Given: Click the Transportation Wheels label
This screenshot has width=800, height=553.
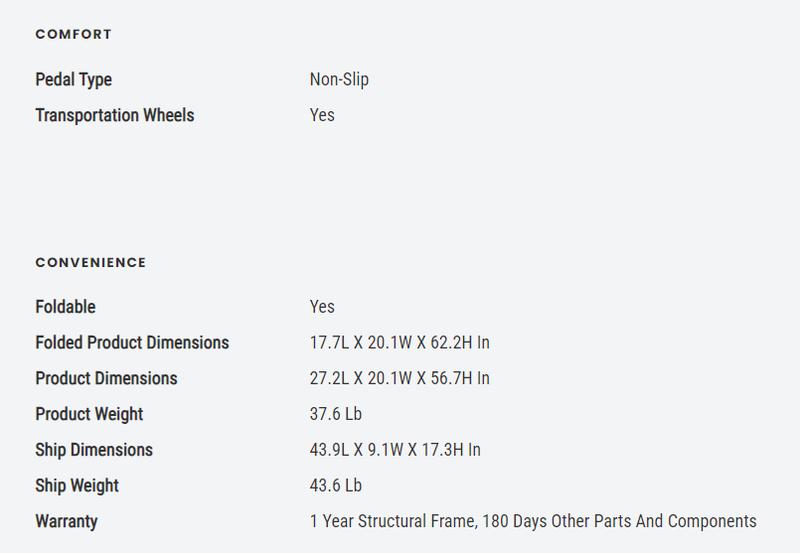Looking at the screenshot, I should coord(114,115).
